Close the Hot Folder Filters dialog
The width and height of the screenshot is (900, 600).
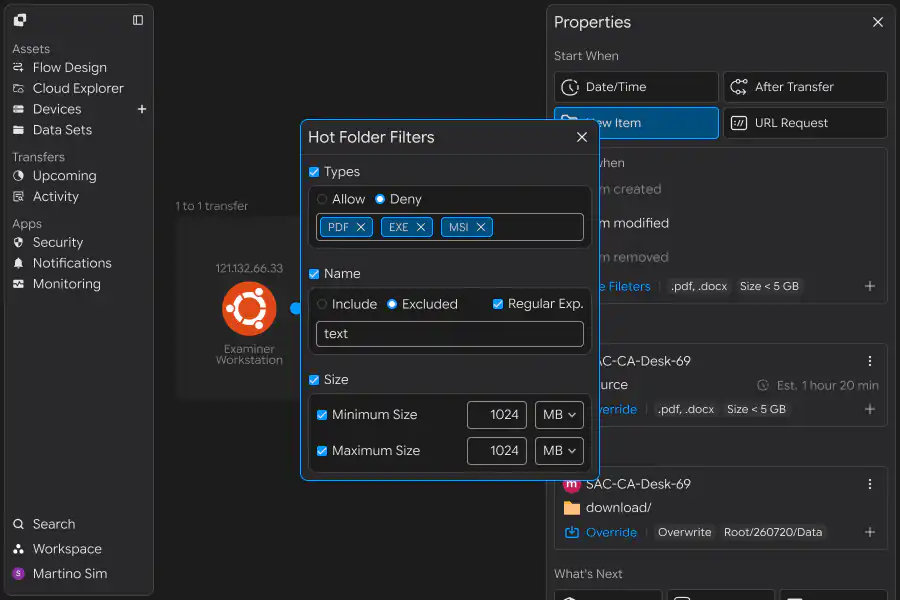581,137
